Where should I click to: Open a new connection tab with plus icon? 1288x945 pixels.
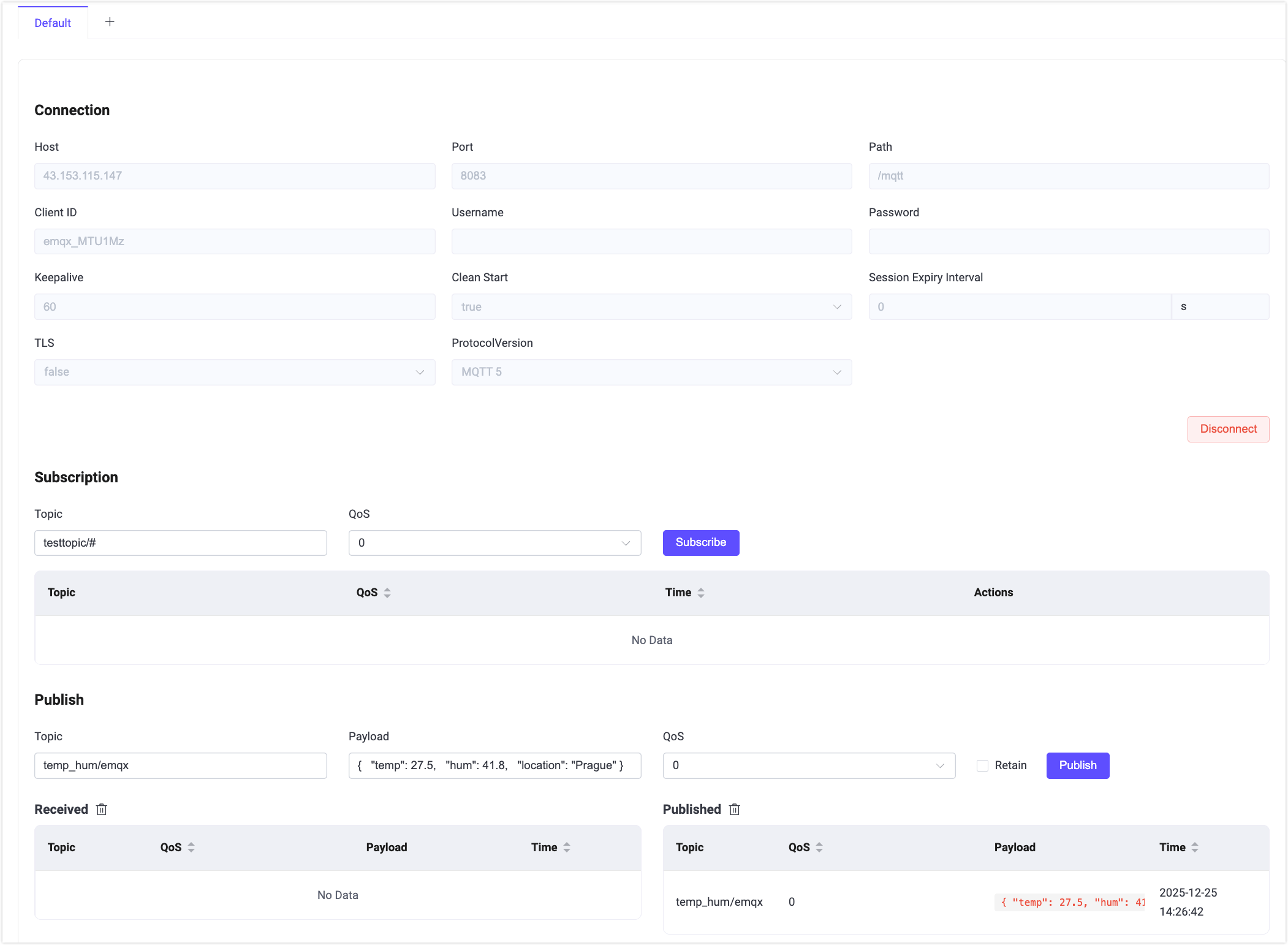coord(110,21)
